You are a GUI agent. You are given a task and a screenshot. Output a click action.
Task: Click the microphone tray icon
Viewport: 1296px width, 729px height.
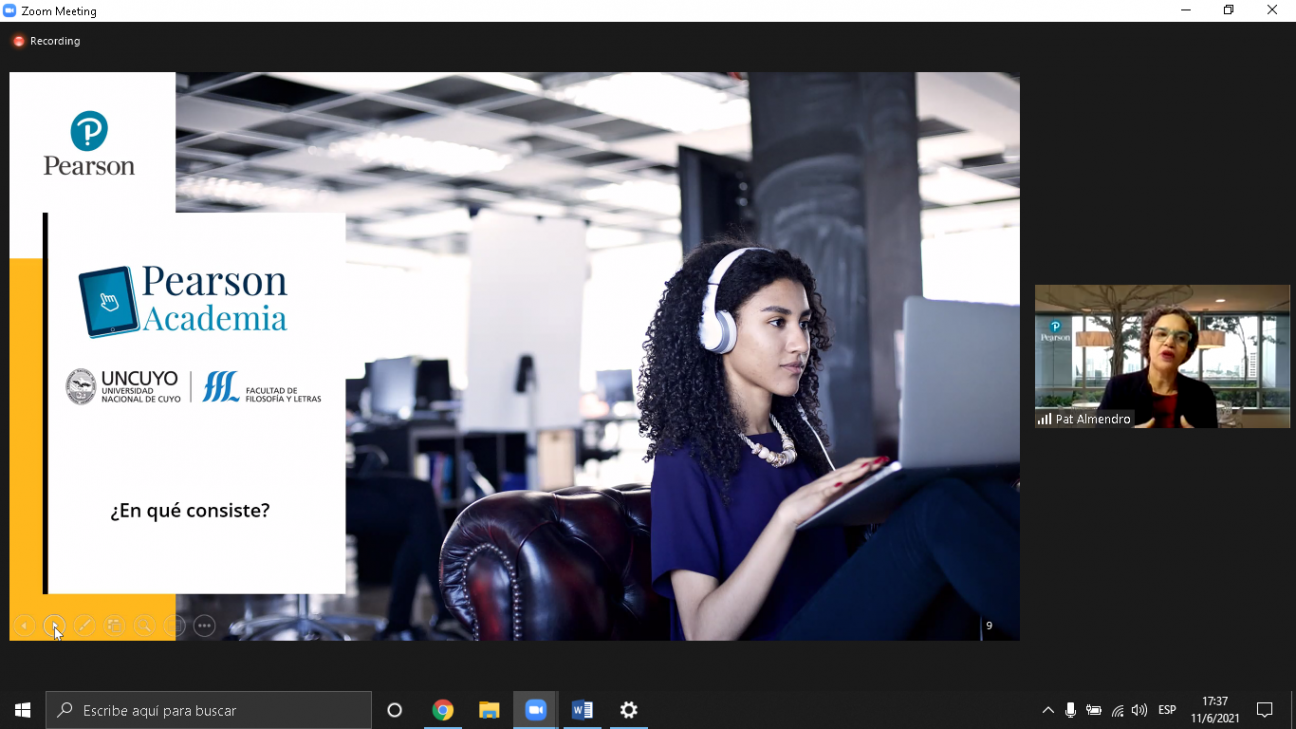1071,710
